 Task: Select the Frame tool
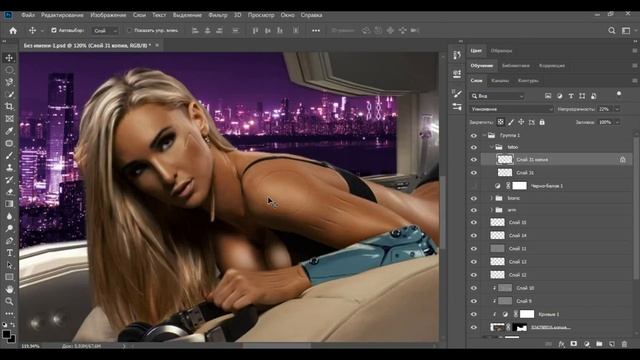coord(9,119)
